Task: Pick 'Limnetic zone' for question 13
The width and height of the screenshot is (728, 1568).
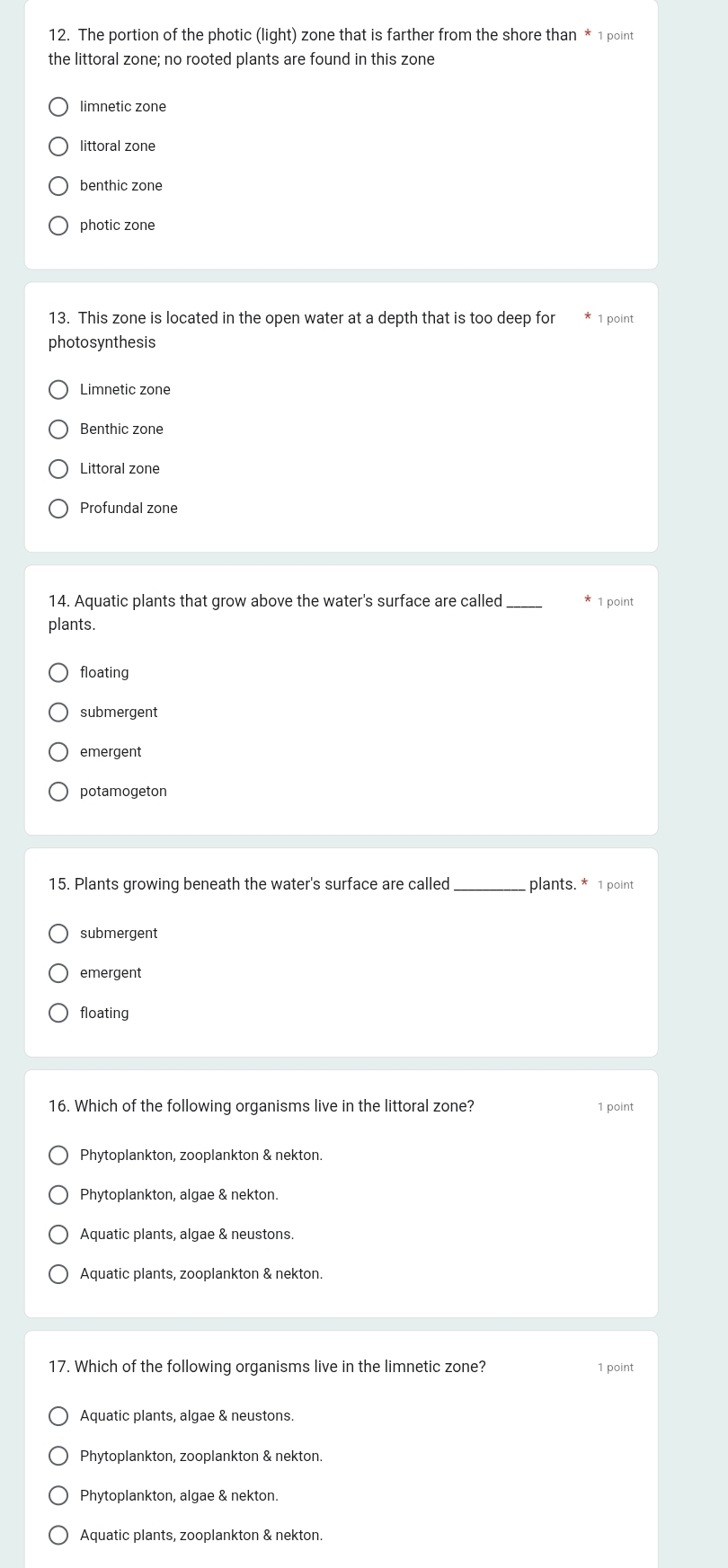Action: 58,391
